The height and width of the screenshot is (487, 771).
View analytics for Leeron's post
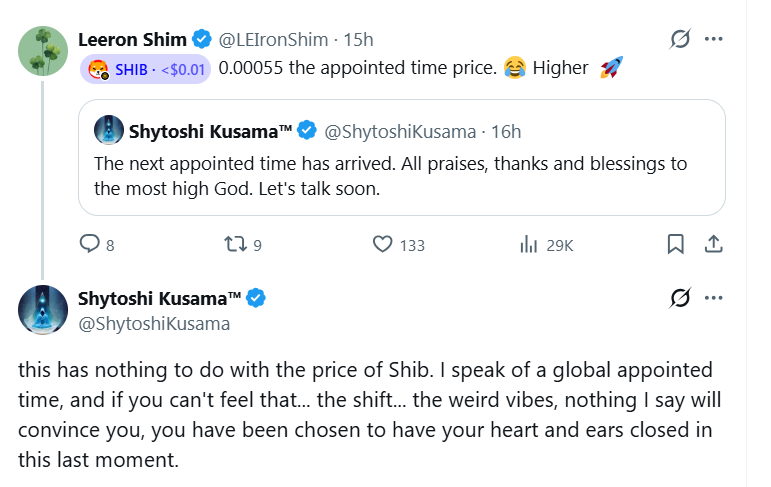point(529,244)
